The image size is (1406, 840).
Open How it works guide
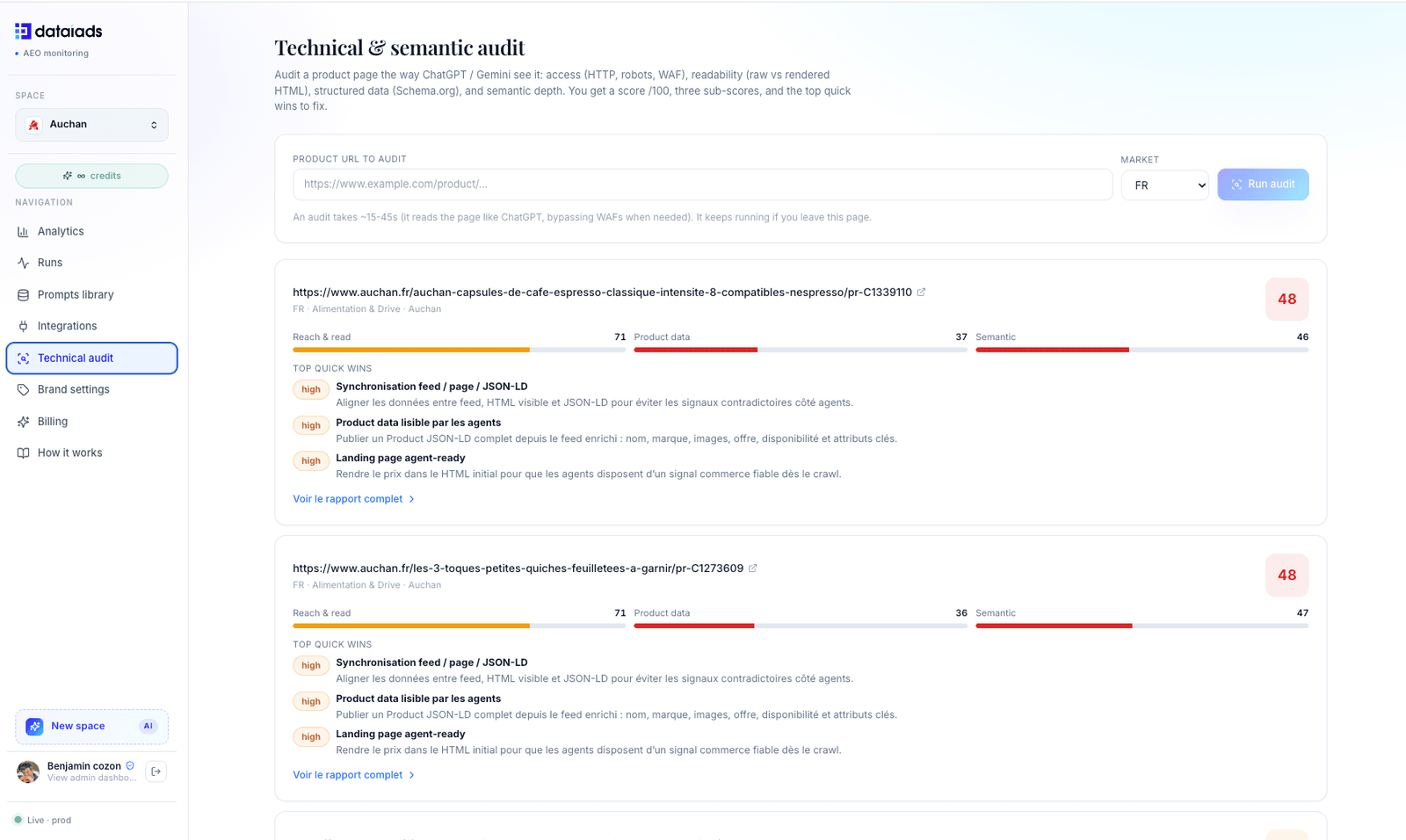[91, 453]
